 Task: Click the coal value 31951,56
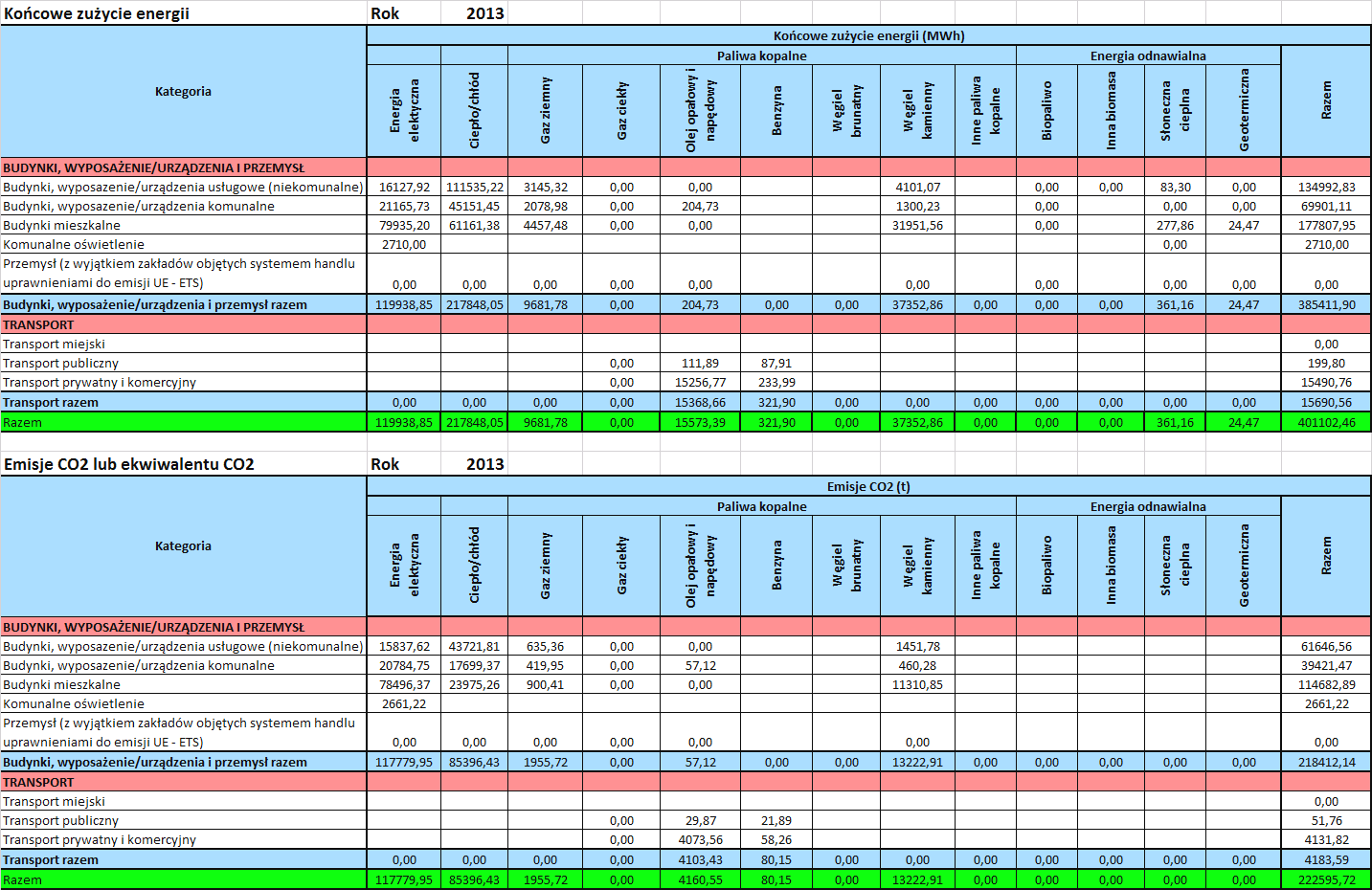[x=917, y=225]
